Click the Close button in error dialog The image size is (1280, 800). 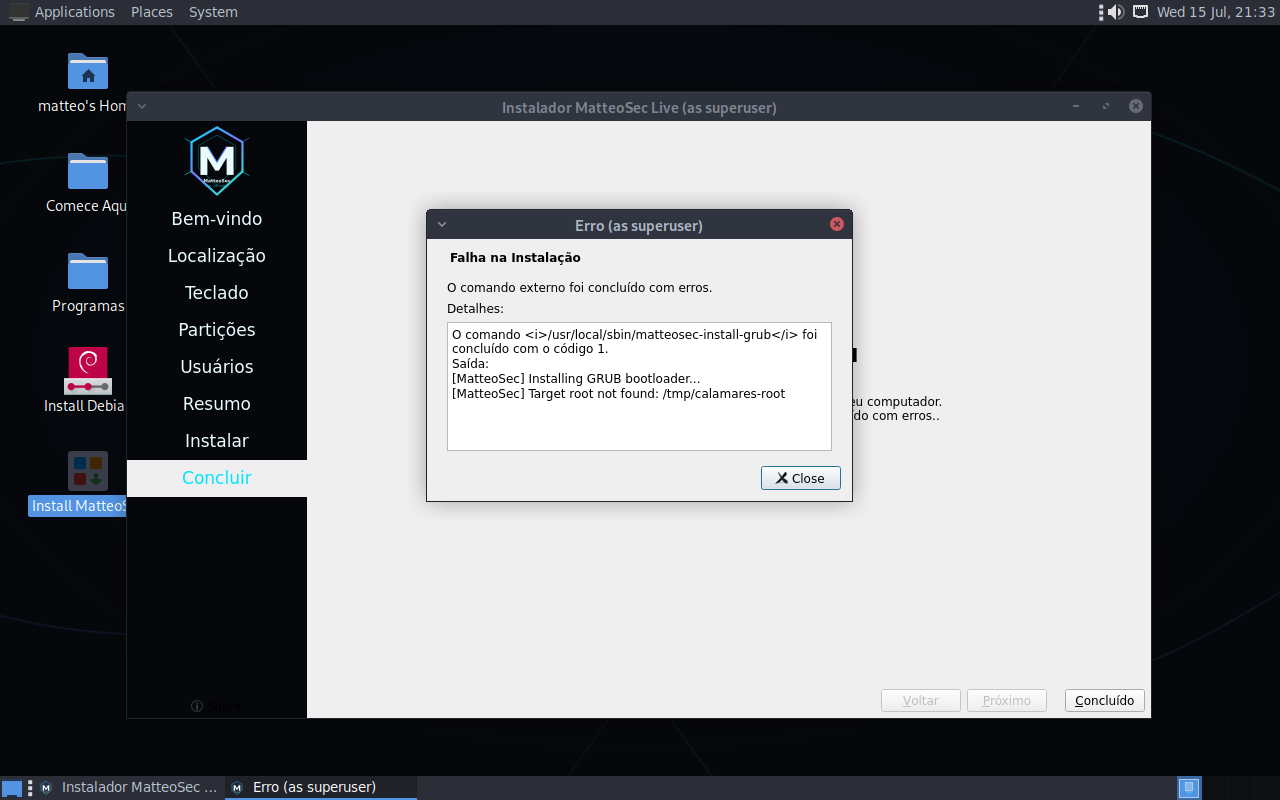click(x=801, y=478)
